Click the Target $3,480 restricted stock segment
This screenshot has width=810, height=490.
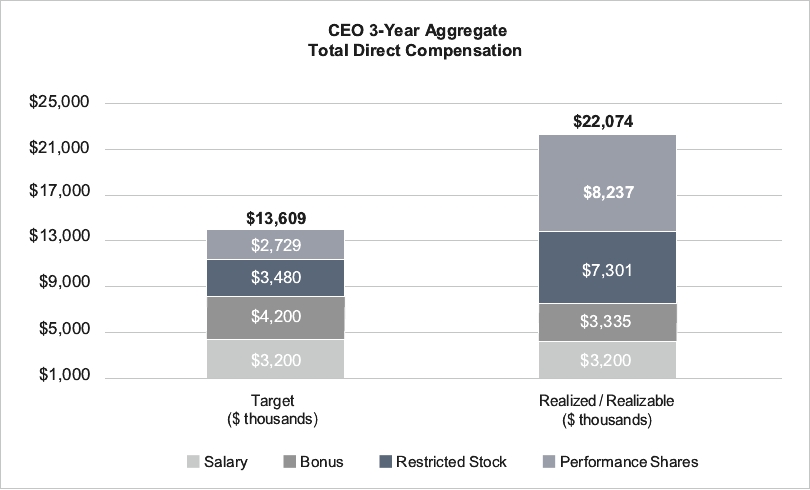[x=275, y=277]
